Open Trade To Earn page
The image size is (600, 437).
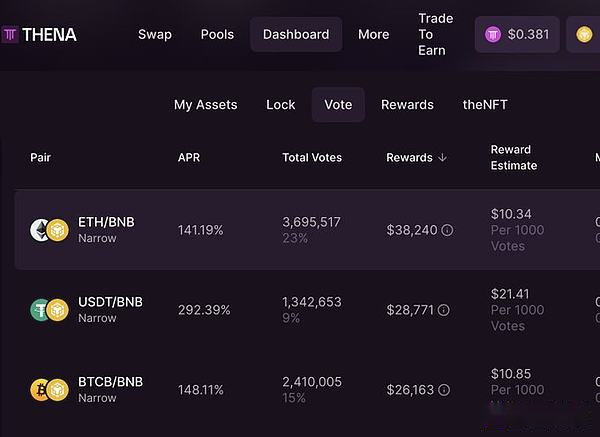coord(435,34)
